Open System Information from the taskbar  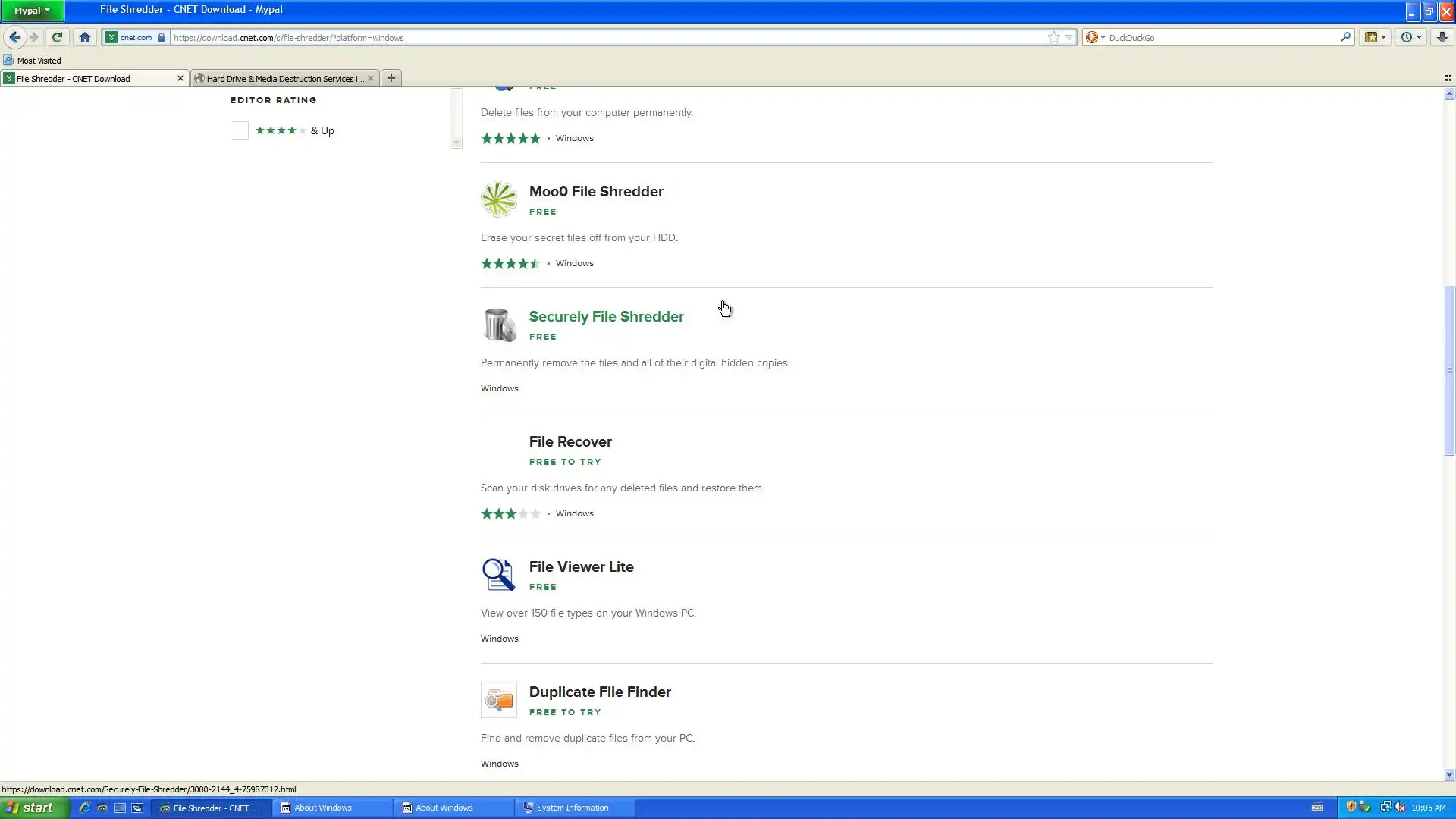(573, 808)
